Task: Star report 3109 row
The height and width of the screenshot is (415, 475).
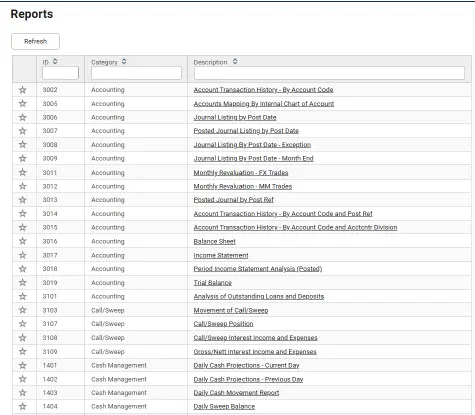Action: 23,351
